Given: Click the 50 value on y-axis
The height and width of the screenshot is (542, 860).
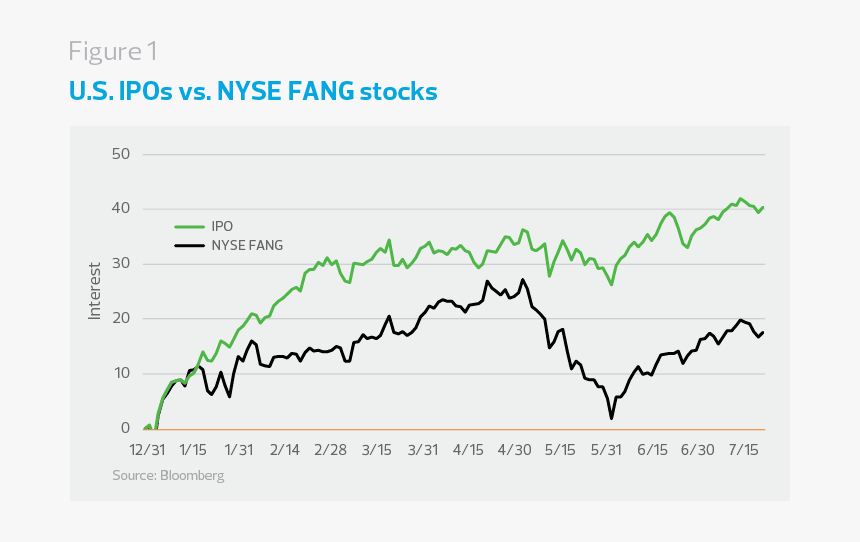Looking at the screenshot, I should pos(122,154).
